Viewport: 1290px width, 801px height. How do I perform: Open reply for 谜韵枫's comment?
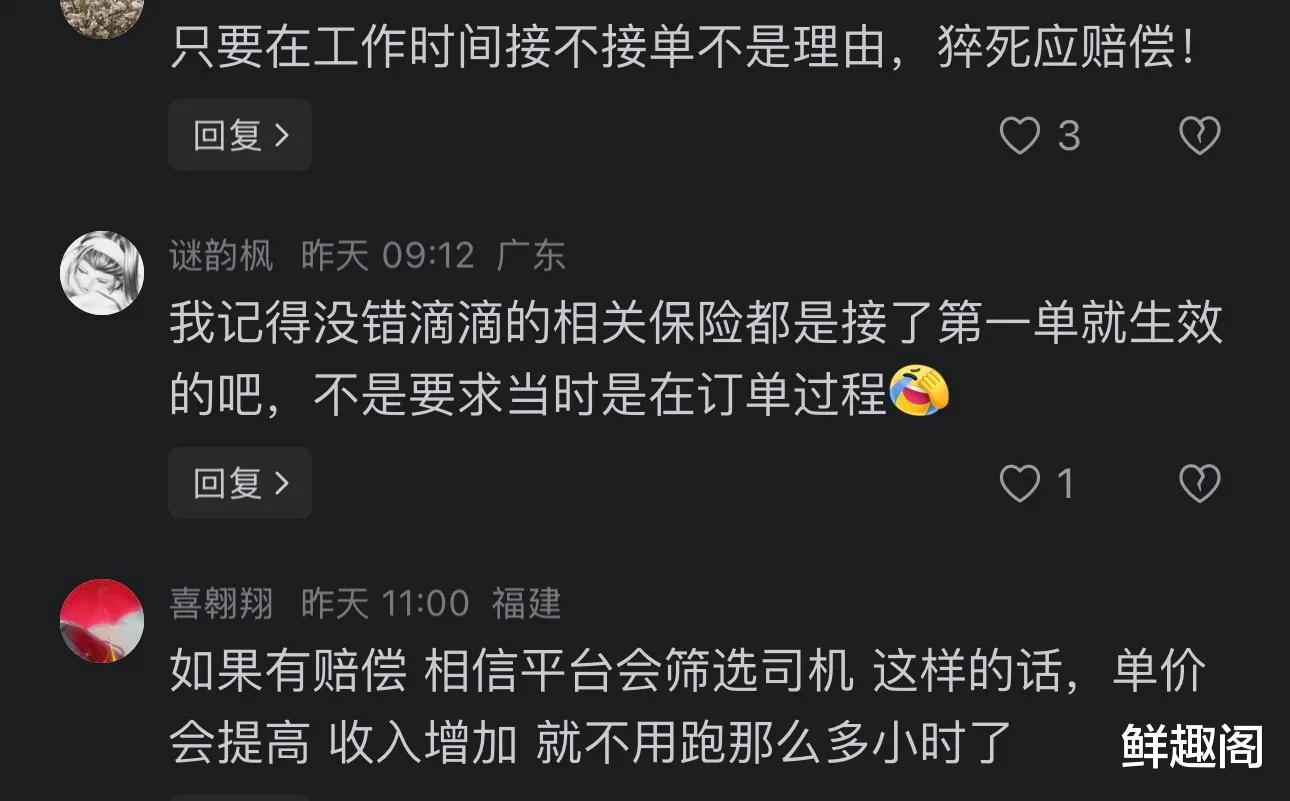(240, 484)
